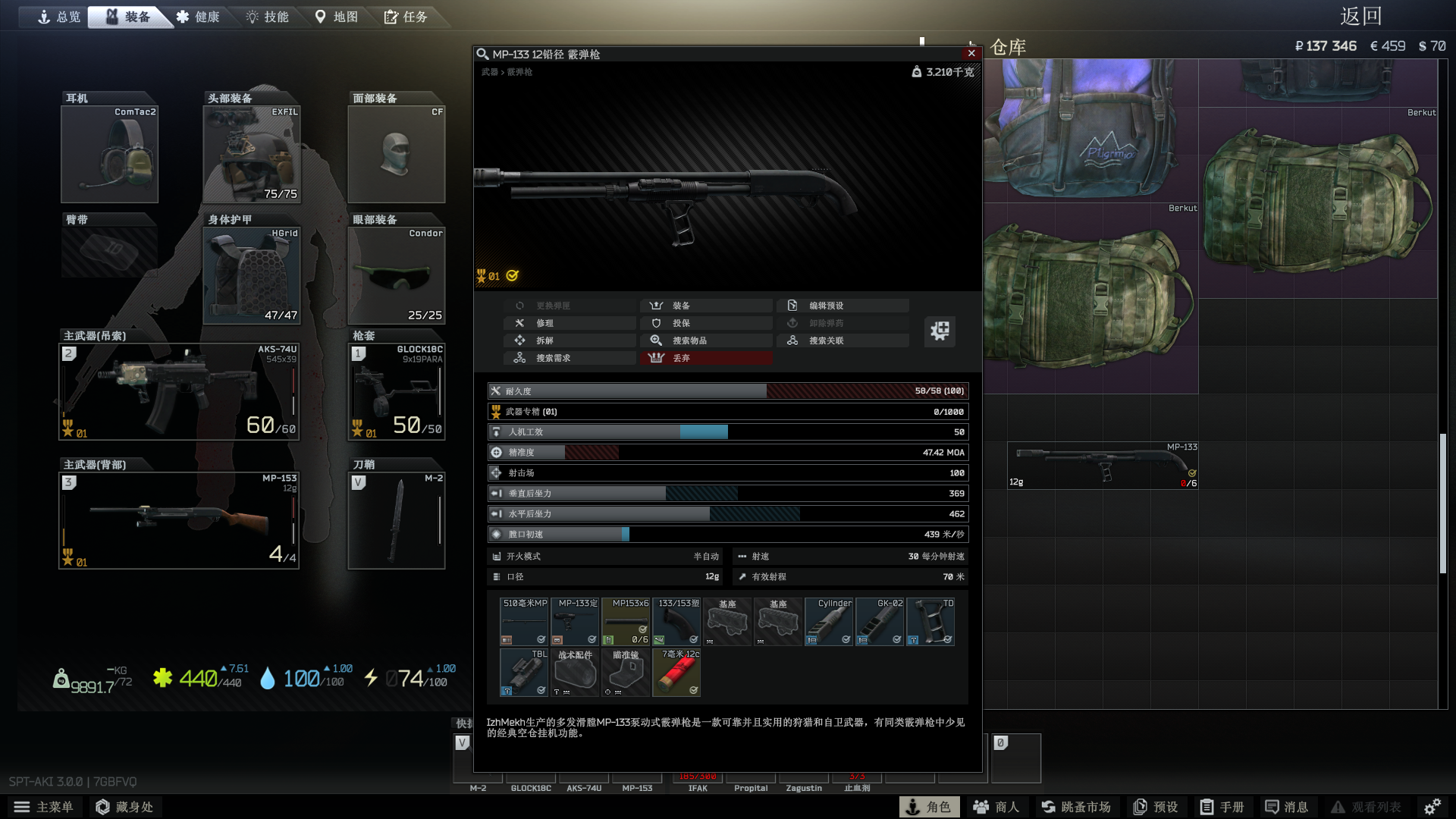Choose the 拆解 disassemble option
Image resolution: width=1456 pixels, height=819 pixels.
coord(570,340)
